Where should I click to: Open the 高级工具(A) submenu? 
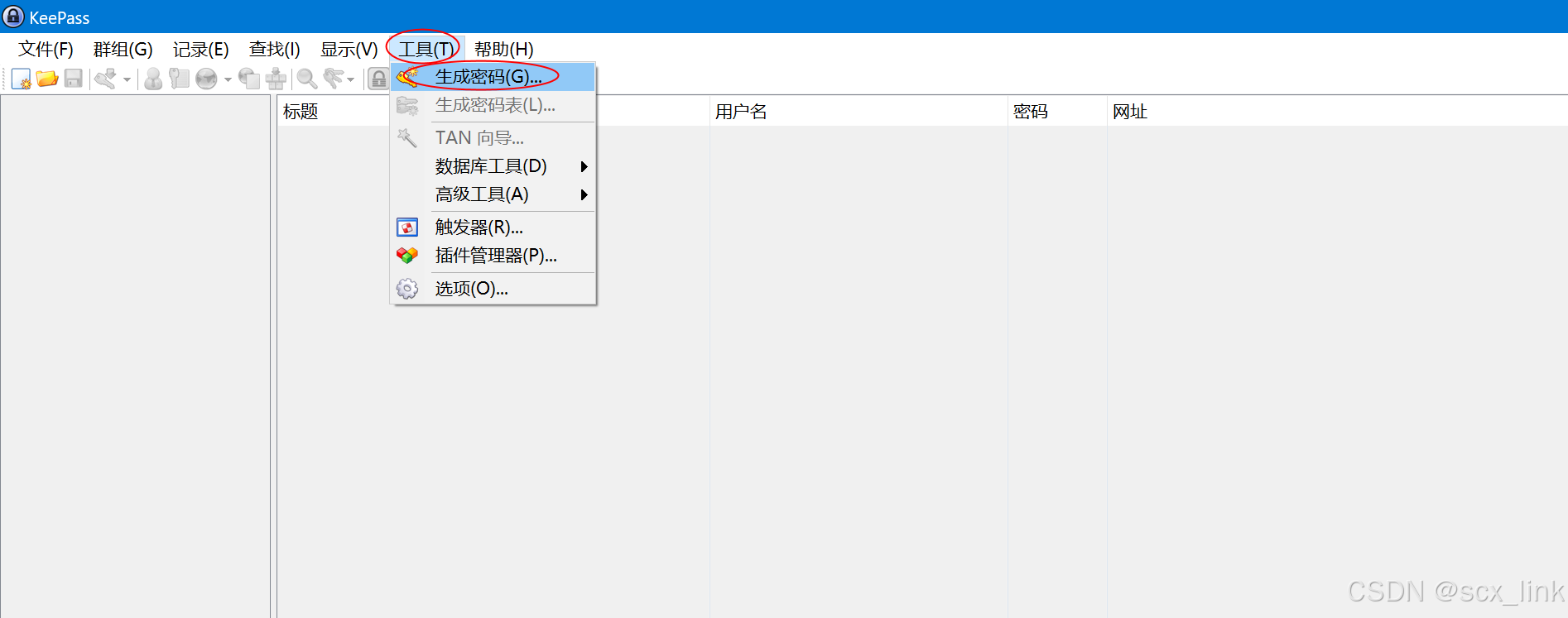[x=493, y=194]
